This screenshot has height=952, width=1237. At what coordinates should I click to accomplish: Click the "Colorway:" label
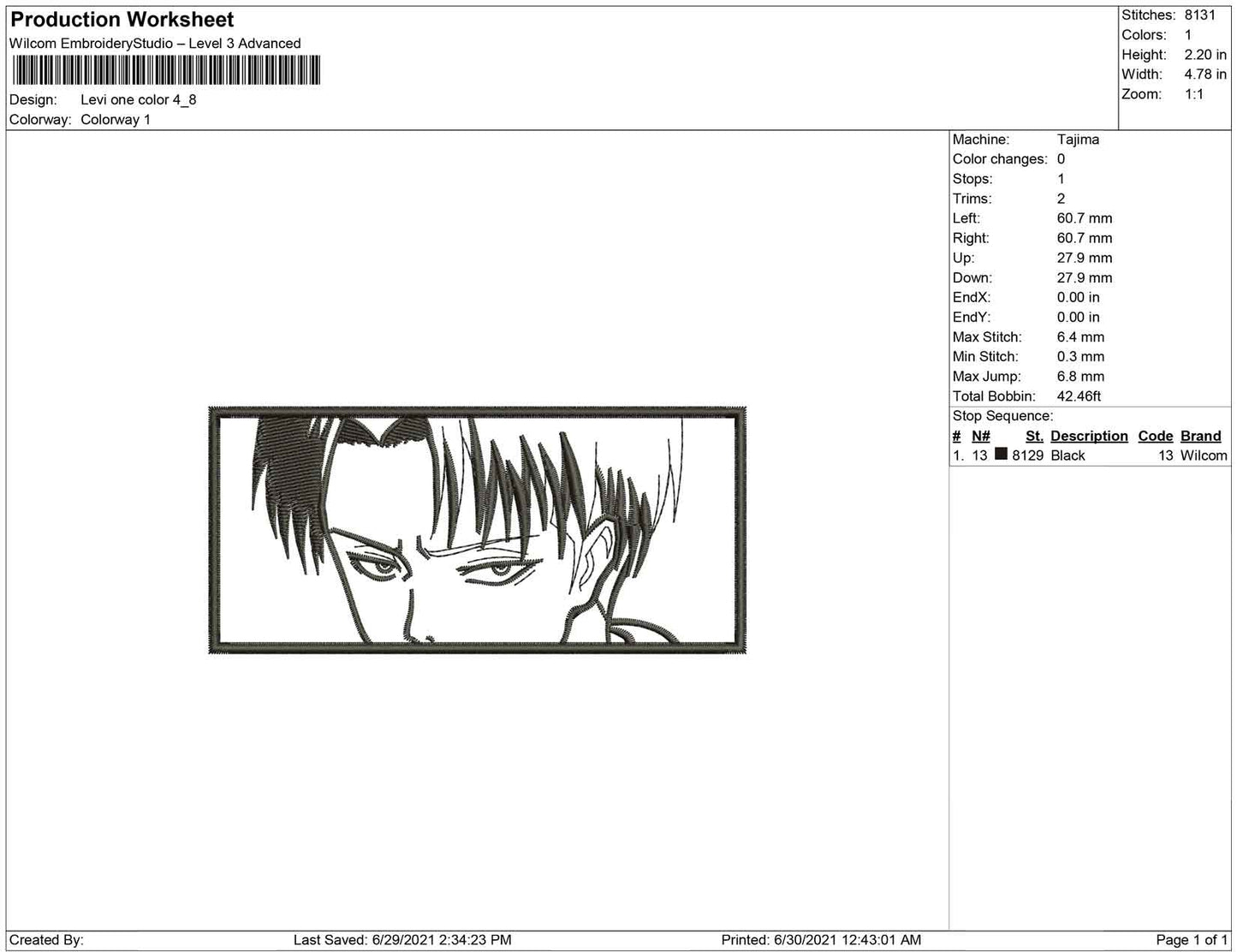click(x=40, y=120)
